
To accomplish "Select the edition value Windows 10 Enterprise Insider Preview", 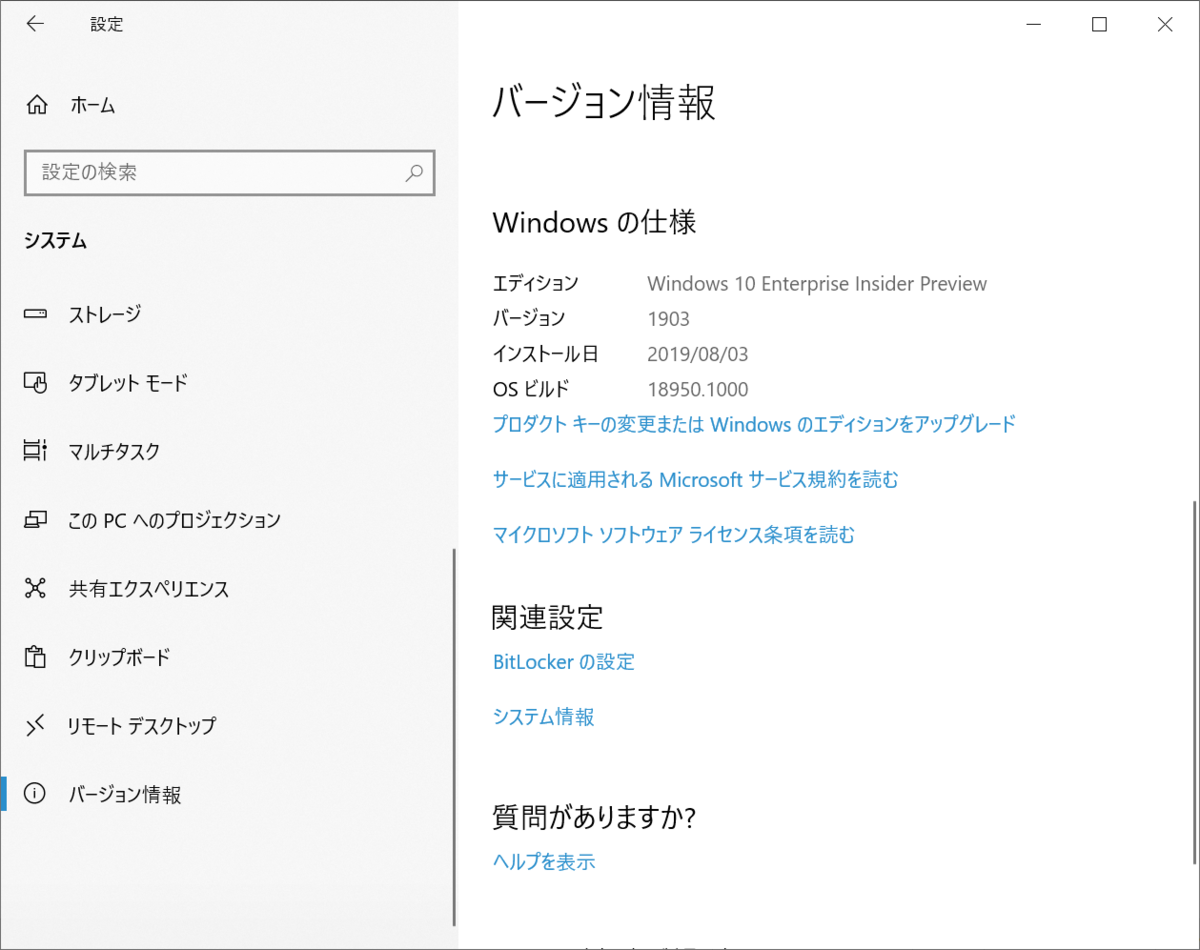I will click(817, 284).
